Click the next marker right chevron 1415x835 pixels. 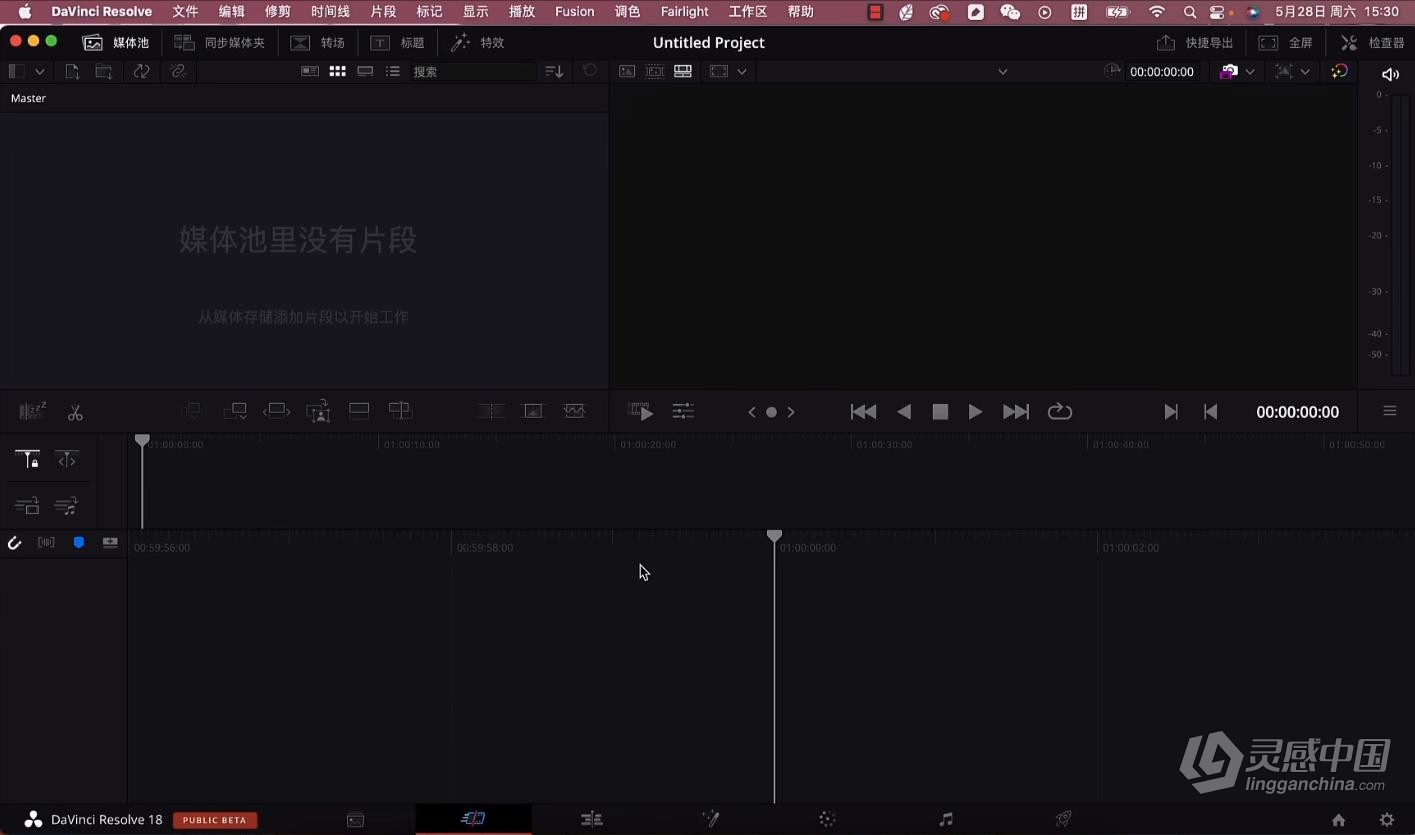(x=791, y=412)
